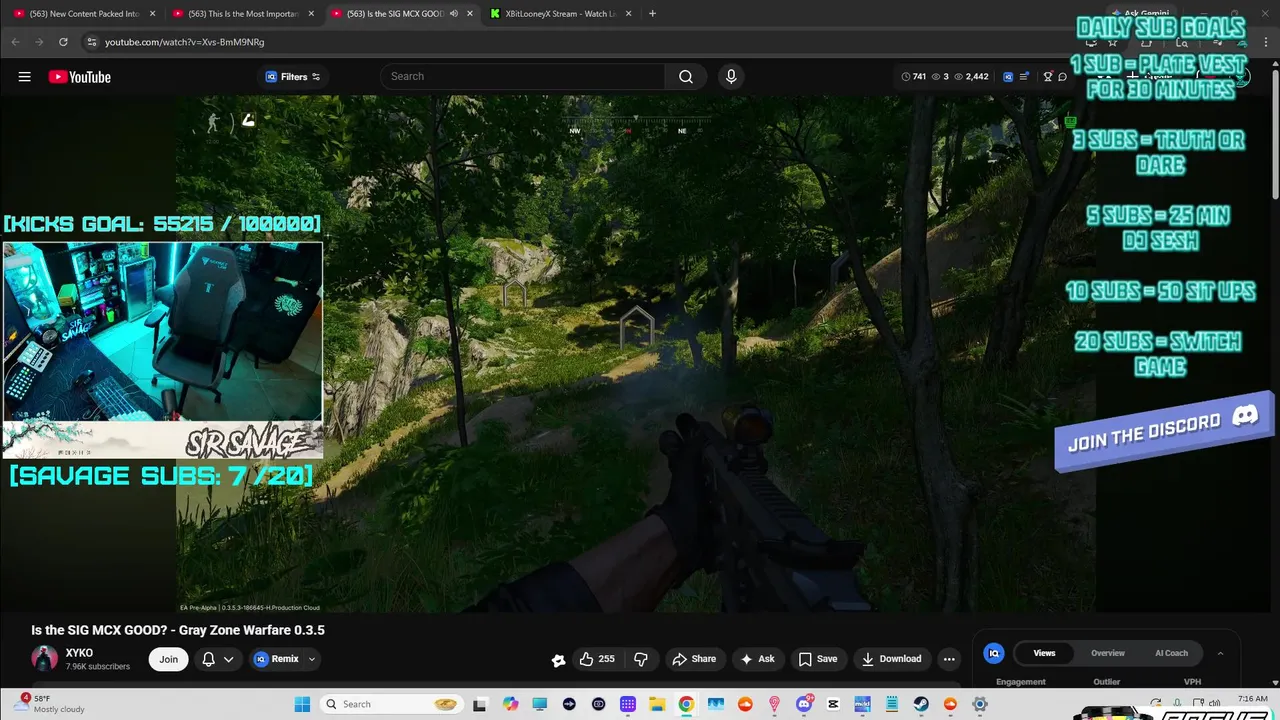
Task: Open the YouTube hamburger guide menu
Action: tap(24, 77)
